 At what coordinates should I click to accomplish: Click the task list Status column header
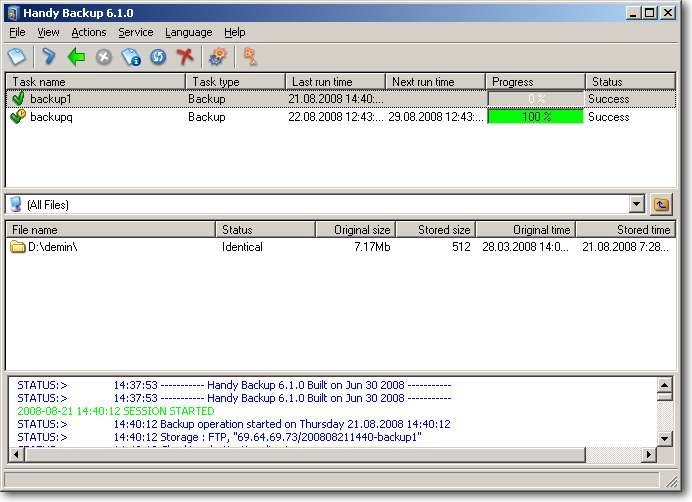(631, 82)
